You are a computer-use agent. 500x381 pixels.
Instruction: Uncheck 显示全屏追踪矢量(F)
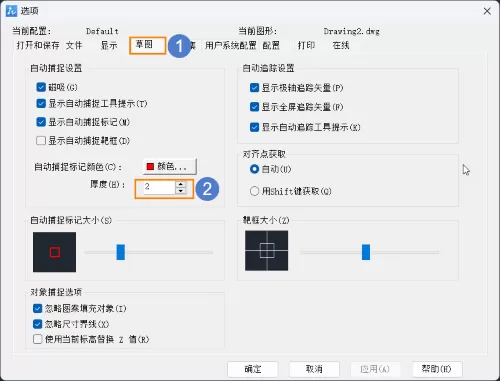[x=254, y=107]
